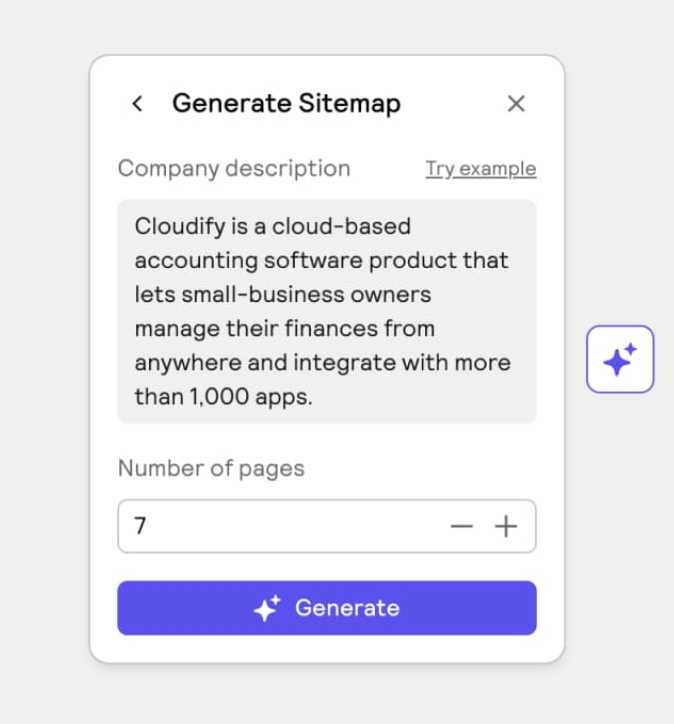Click the value 7 in pages field
This screenshot has width=674, height=724.
[141, 527]
